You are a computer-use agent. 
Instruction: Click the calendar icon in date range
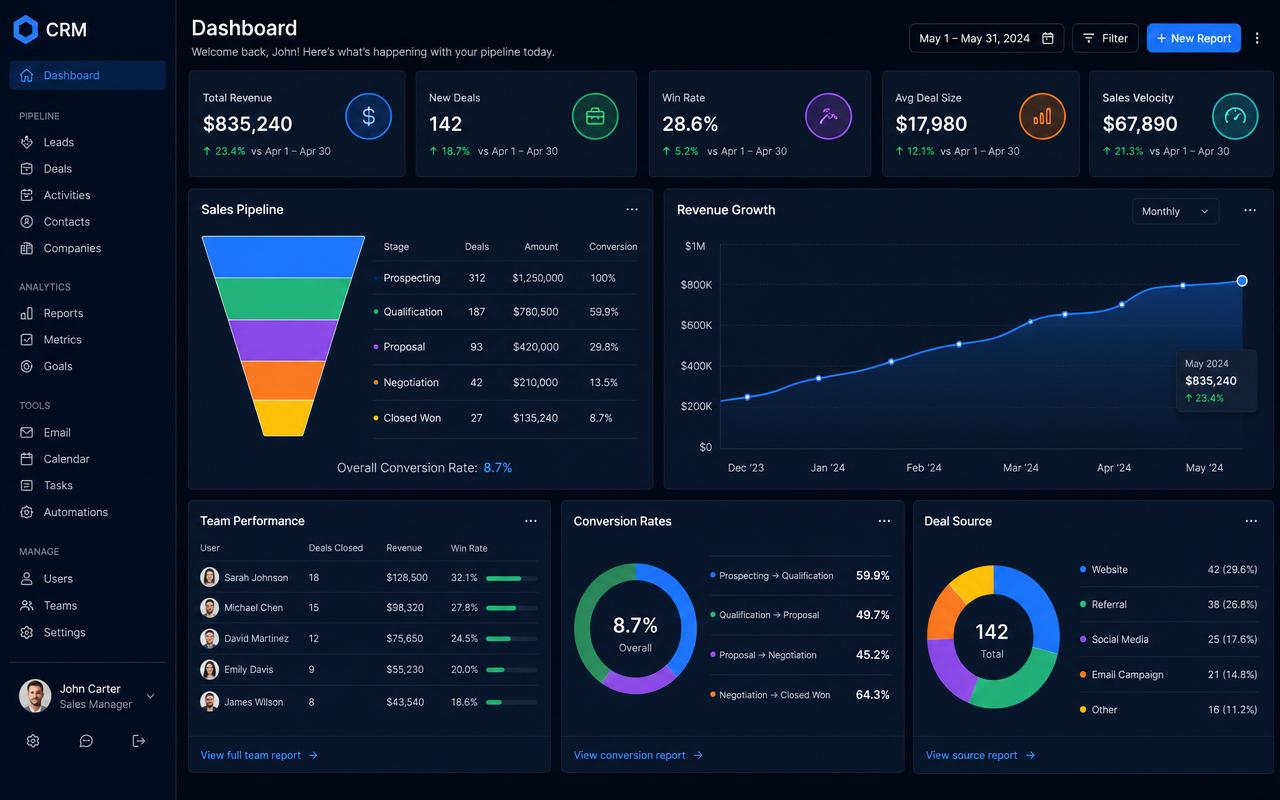tap(1048, 38)
